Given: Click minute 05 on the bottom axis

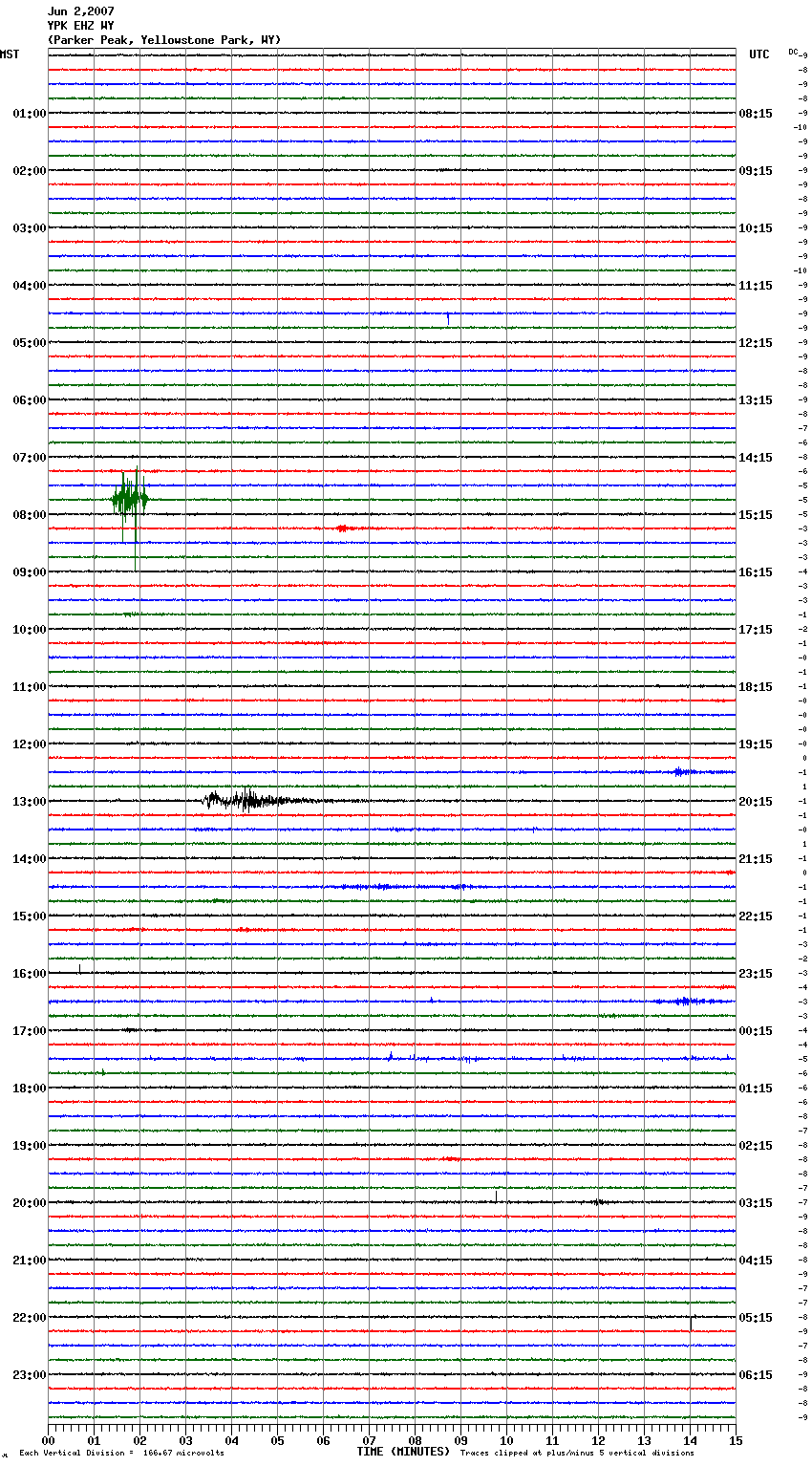Looking at the screenshot, I should pos(278,1440).
